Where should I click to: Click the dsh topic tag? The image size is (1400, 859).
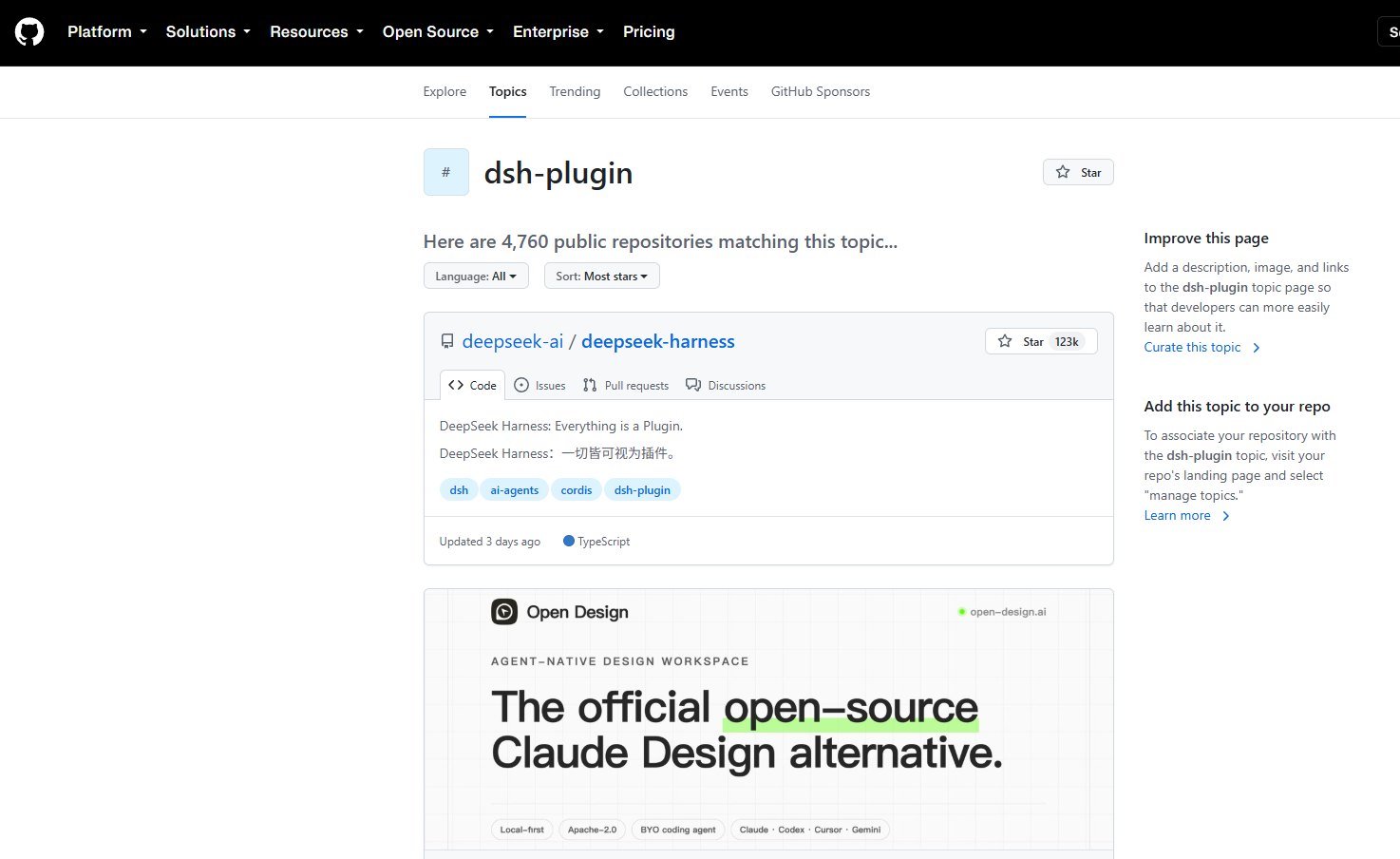[459, 490]
